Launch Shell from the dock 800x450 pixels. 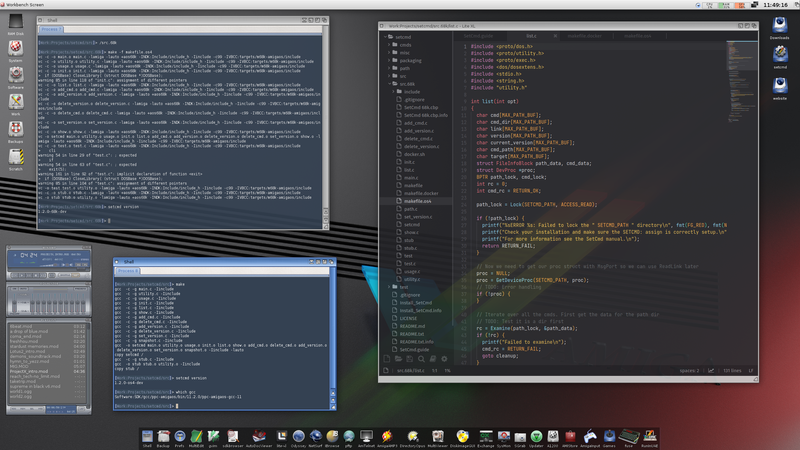click(x=148, y=409)
